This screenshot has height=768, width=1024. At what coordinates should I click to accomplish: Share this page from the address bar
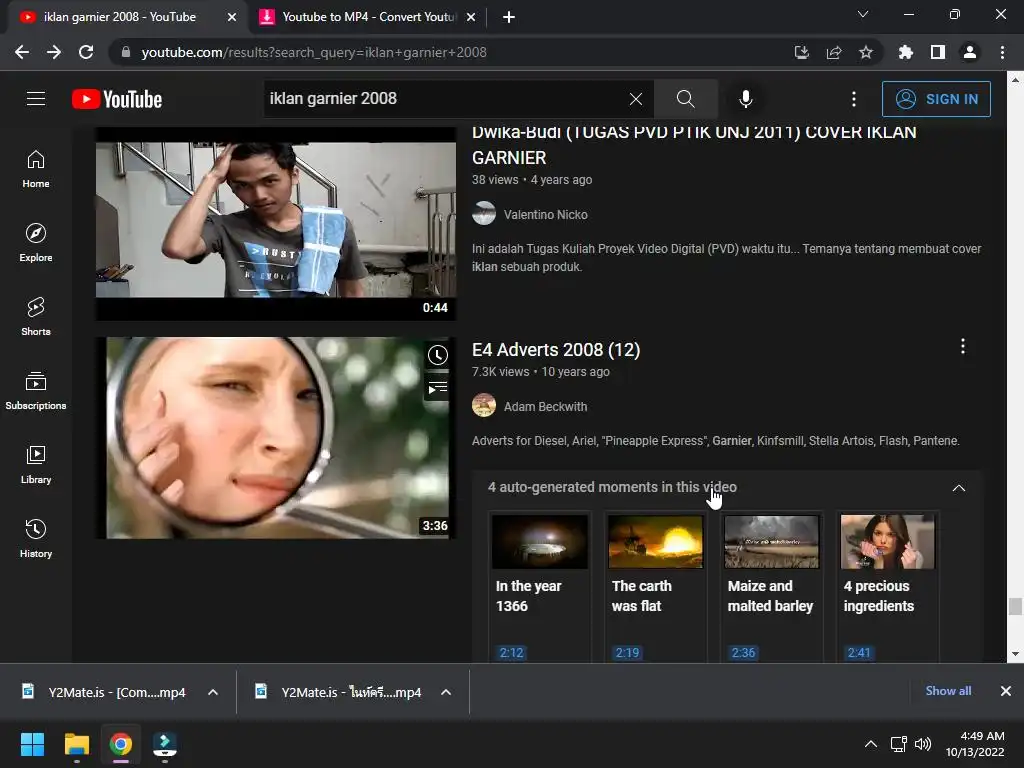click(x=834, y=52)
